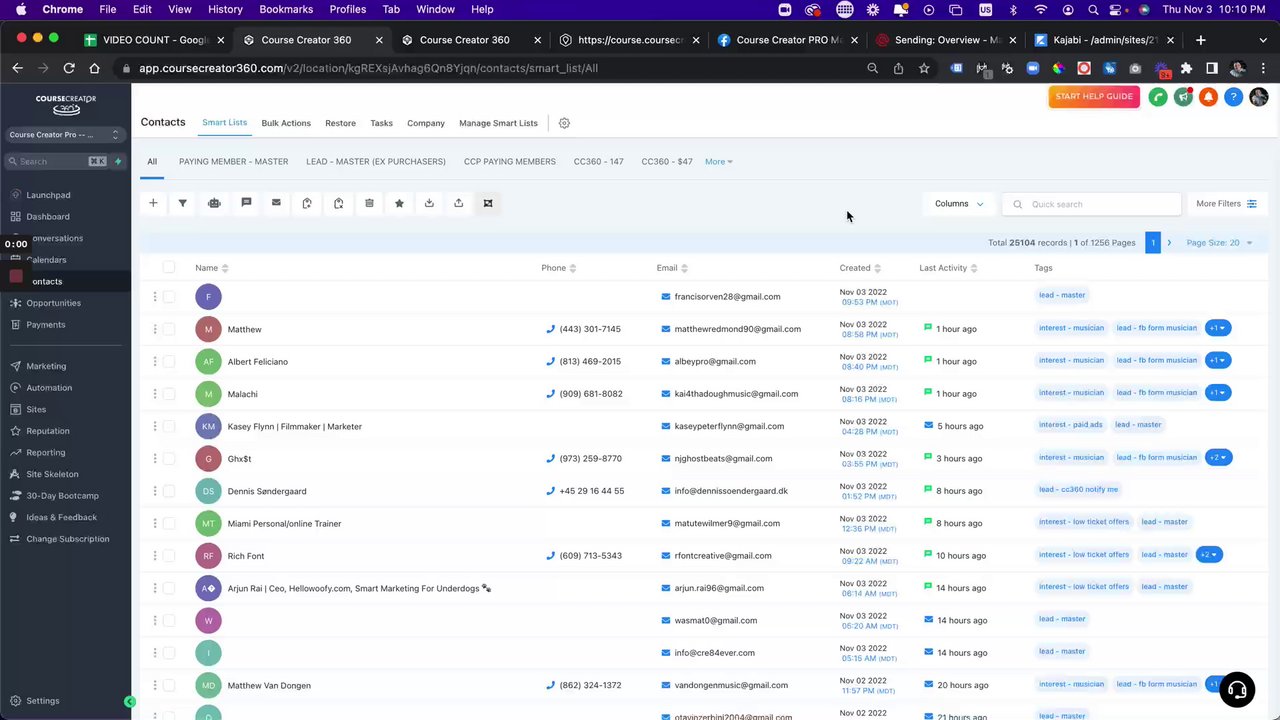Expand +2 tags for Rich Font row

[x=1209, y=555]
